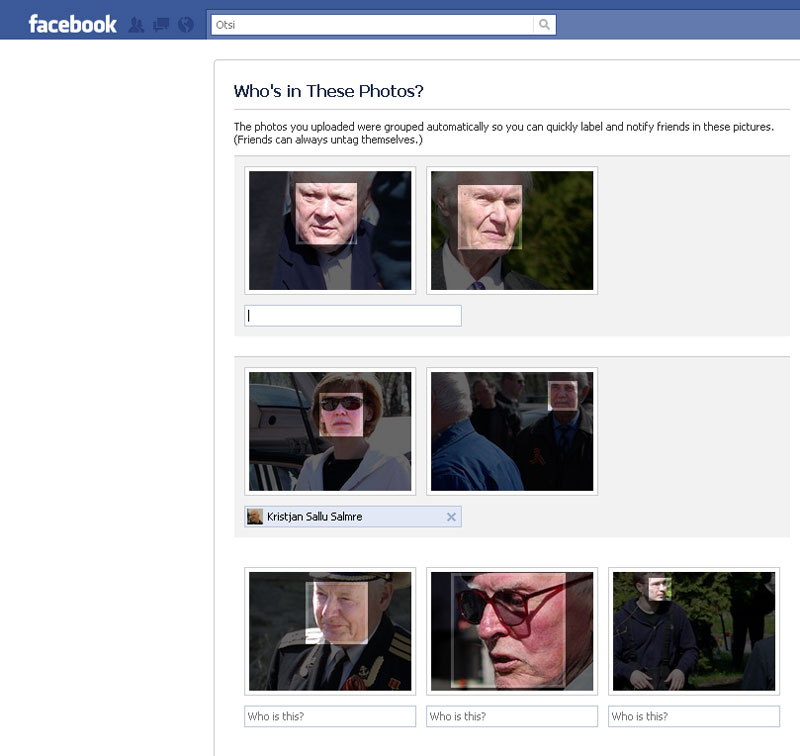The height and width of the screenshot is (756, 800).
Task: Remove the Kristjan Sallu Salmre tag
Action: click(451, 517)
